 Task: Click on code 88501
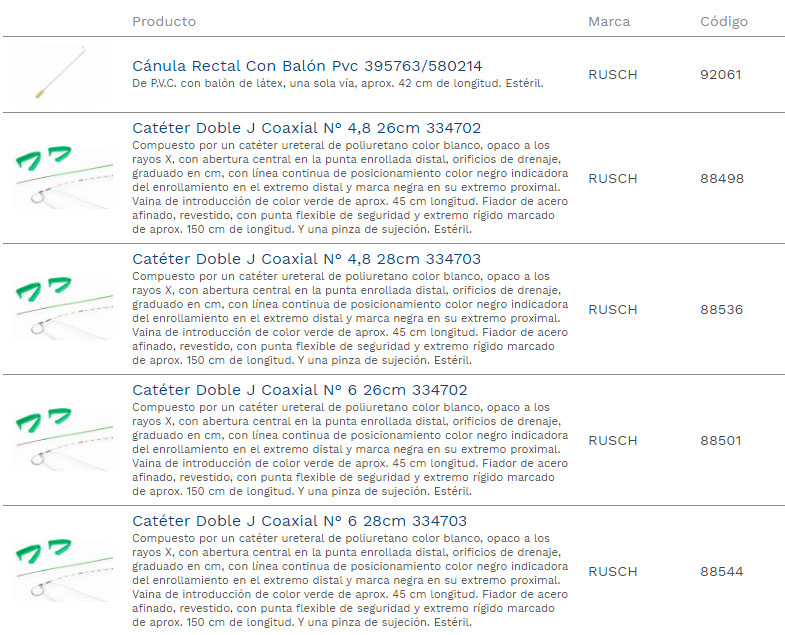720,441
